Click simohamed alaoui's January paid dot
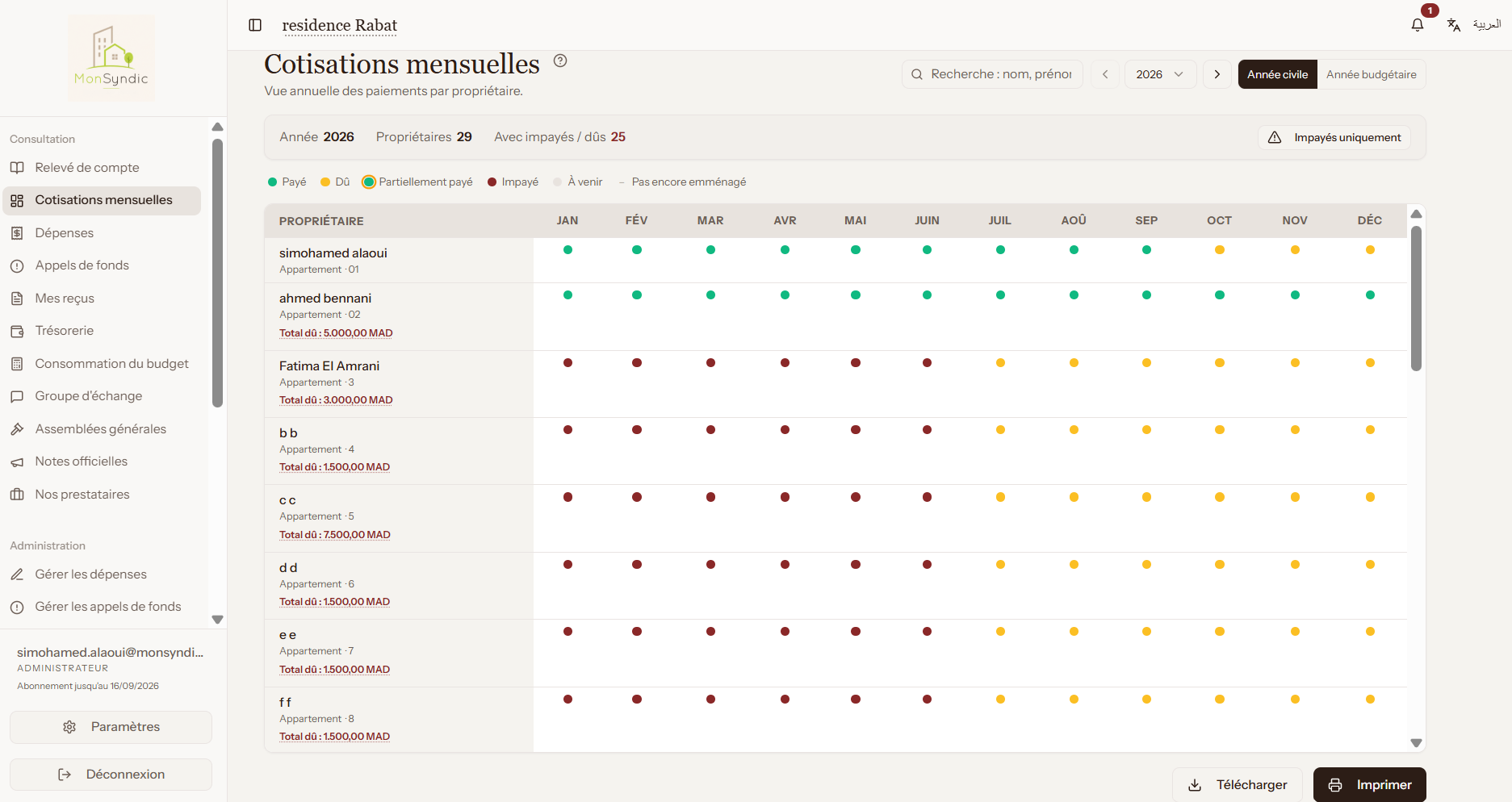This screenshot has height=802, width=1512. [568, 250]
